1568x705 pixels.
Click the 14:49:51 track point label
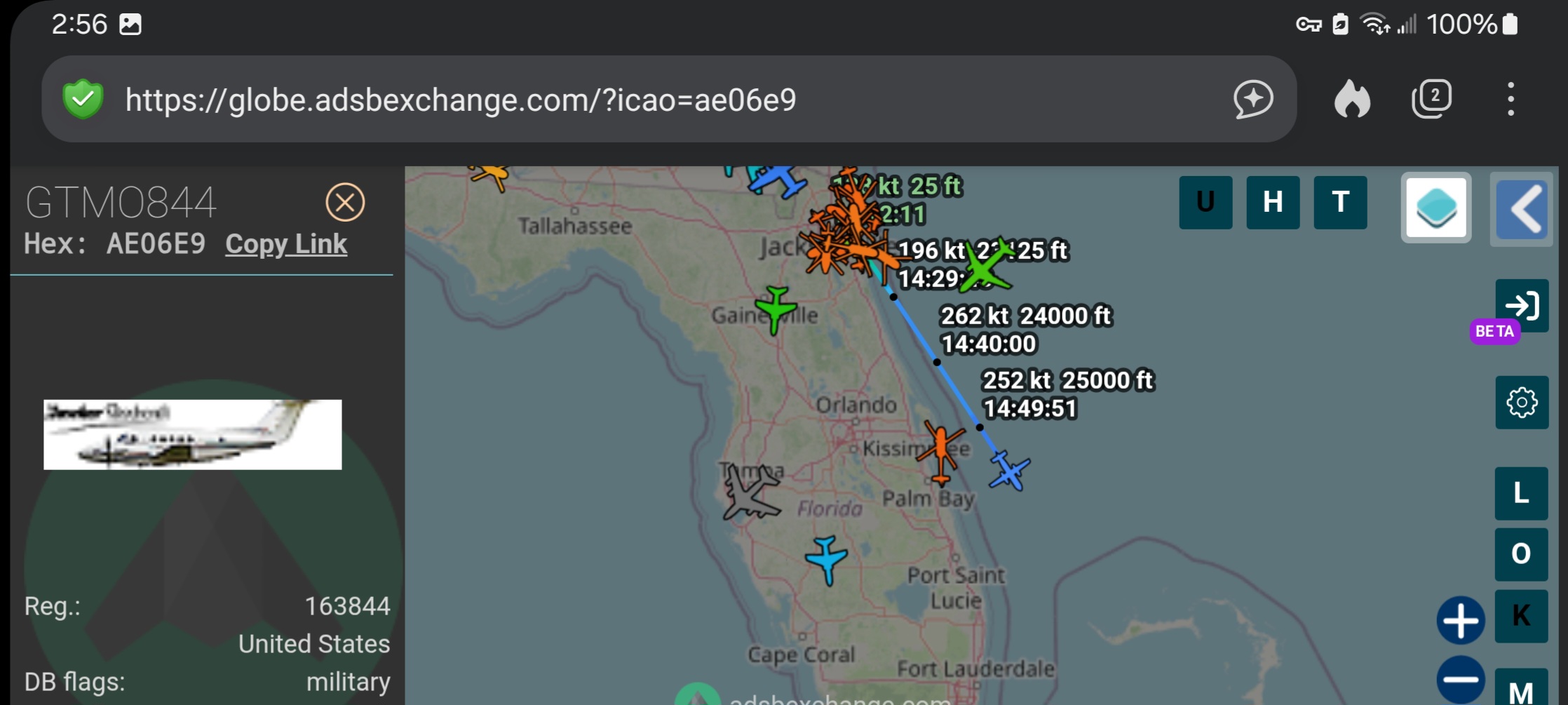tap(1029, 409)
